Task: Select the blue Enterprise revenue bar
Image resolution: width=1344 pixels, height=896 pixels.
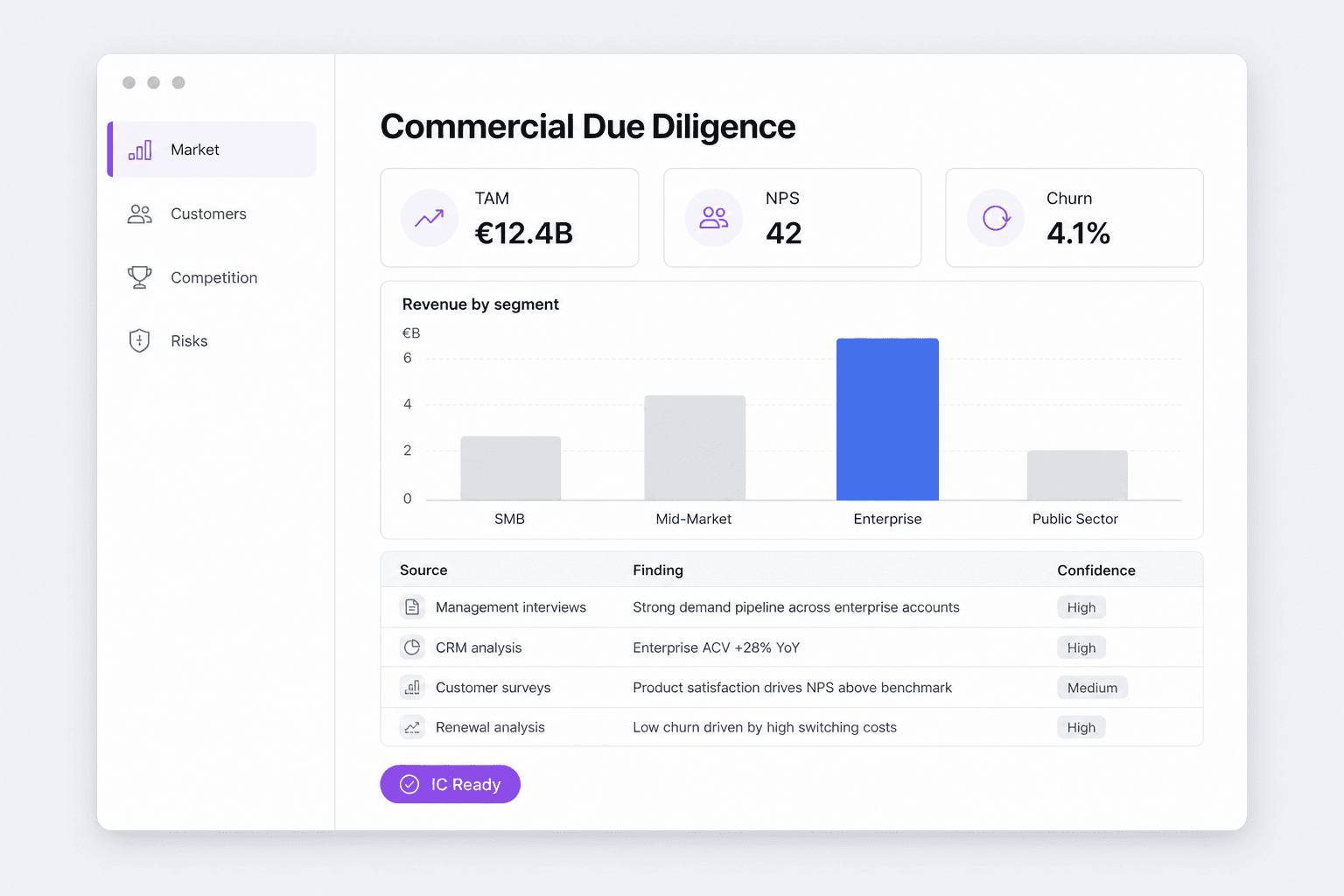Action: 887,419
